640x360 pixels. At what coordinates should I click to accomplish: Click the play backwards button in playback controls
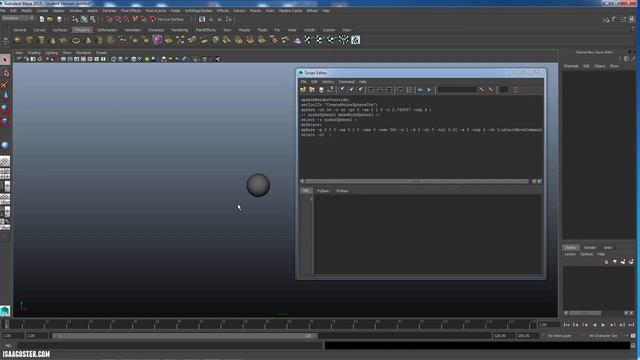[x=594, y=325]
